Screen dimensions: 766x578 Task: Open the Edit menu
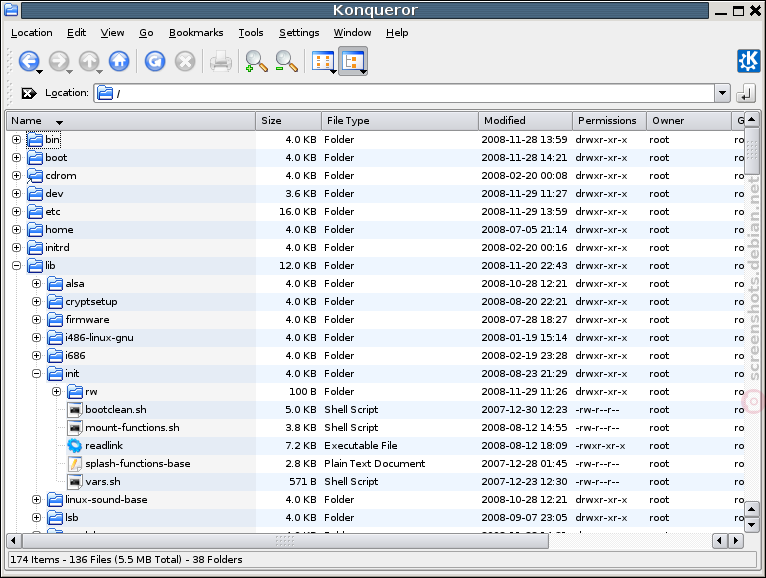tap(76, 33)
